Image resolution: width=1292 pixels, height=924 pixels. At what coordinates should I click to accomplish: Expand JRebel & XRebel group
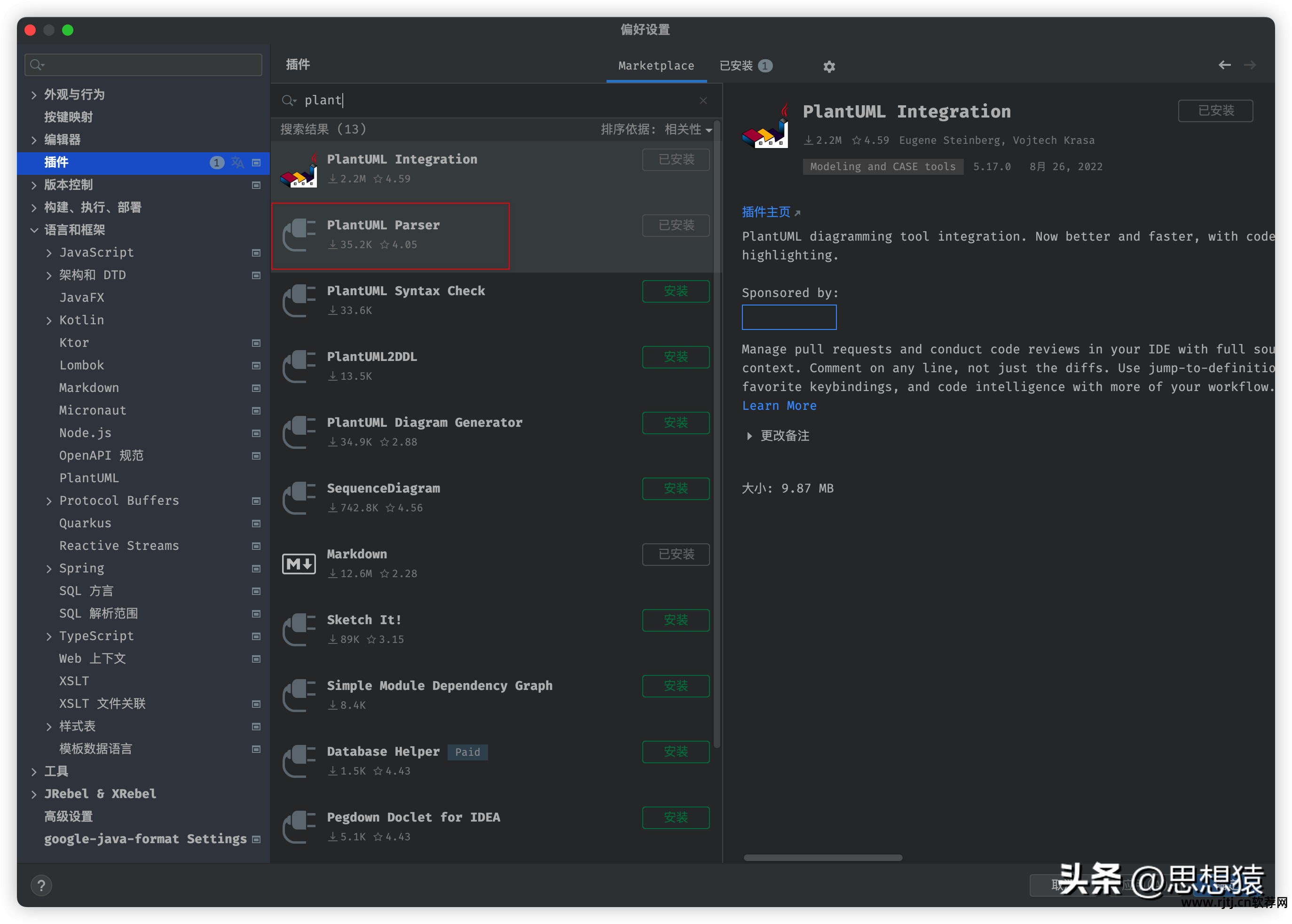point(33,794)
